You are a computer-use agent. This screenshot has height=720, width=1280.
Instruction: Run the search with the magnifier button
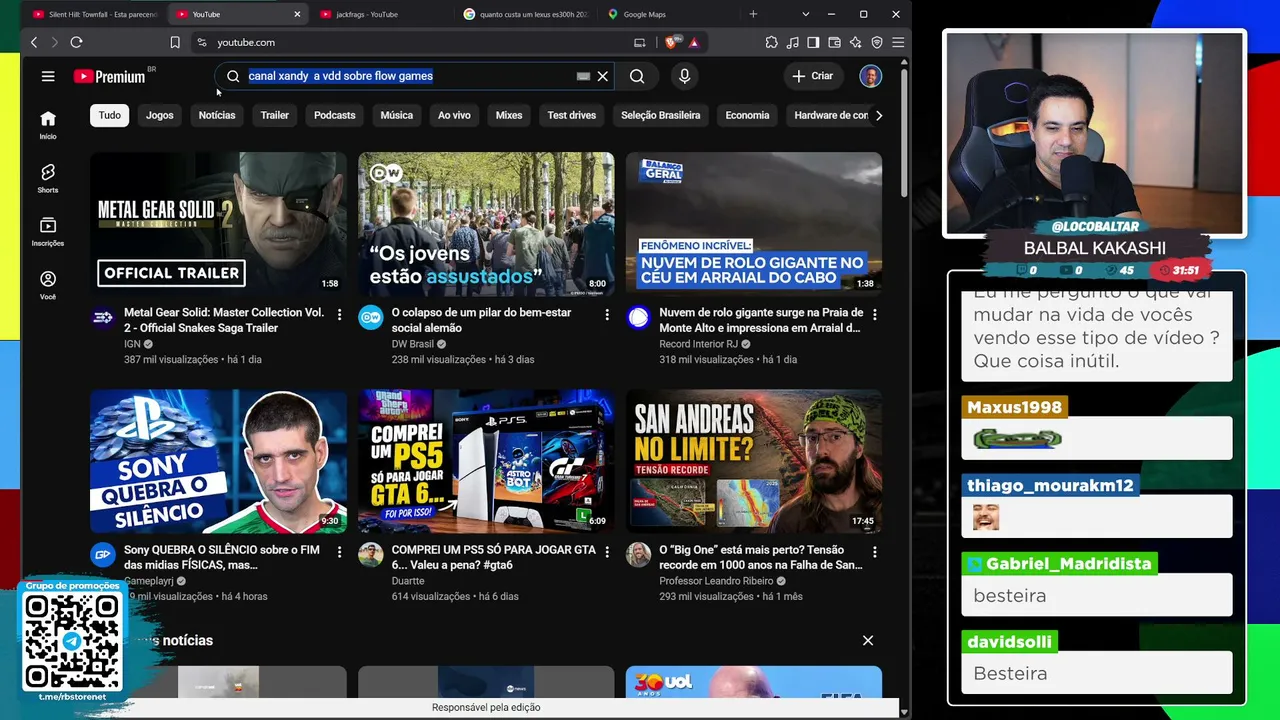coord(637,76)
